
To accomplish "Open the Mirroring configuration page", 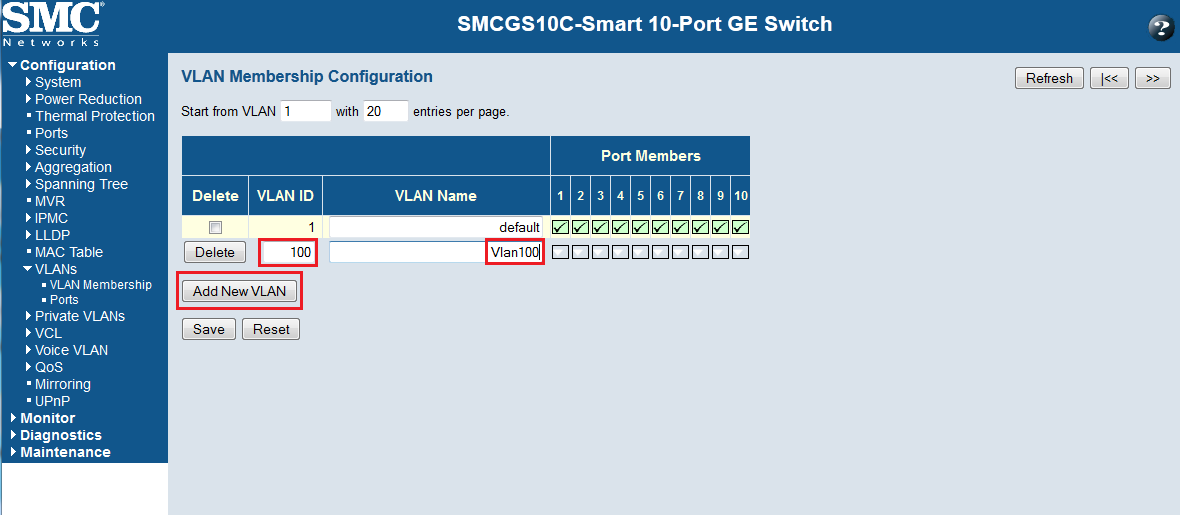I will tap(62, 384).
